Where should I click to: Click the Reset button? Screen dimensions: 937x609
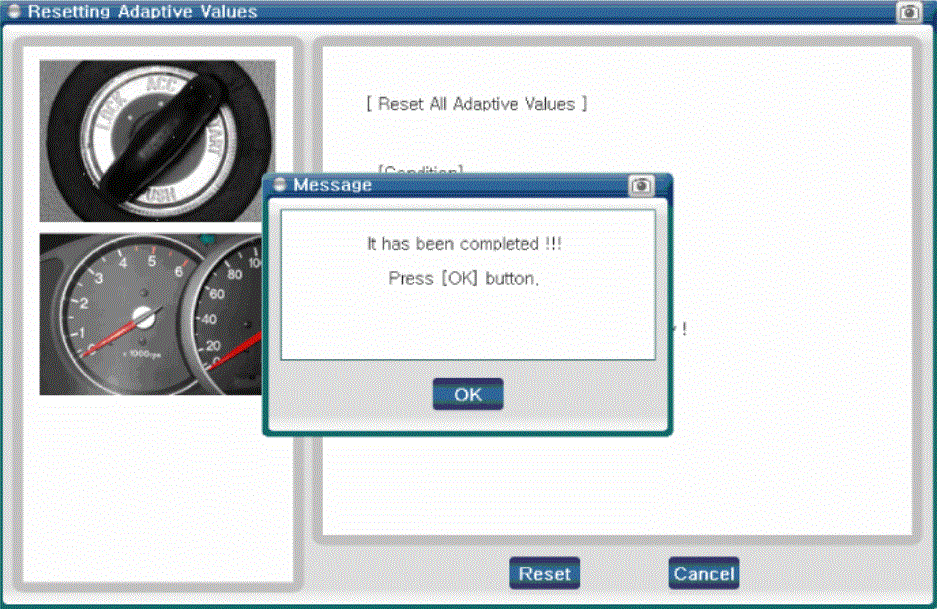(x=544, y=574)
